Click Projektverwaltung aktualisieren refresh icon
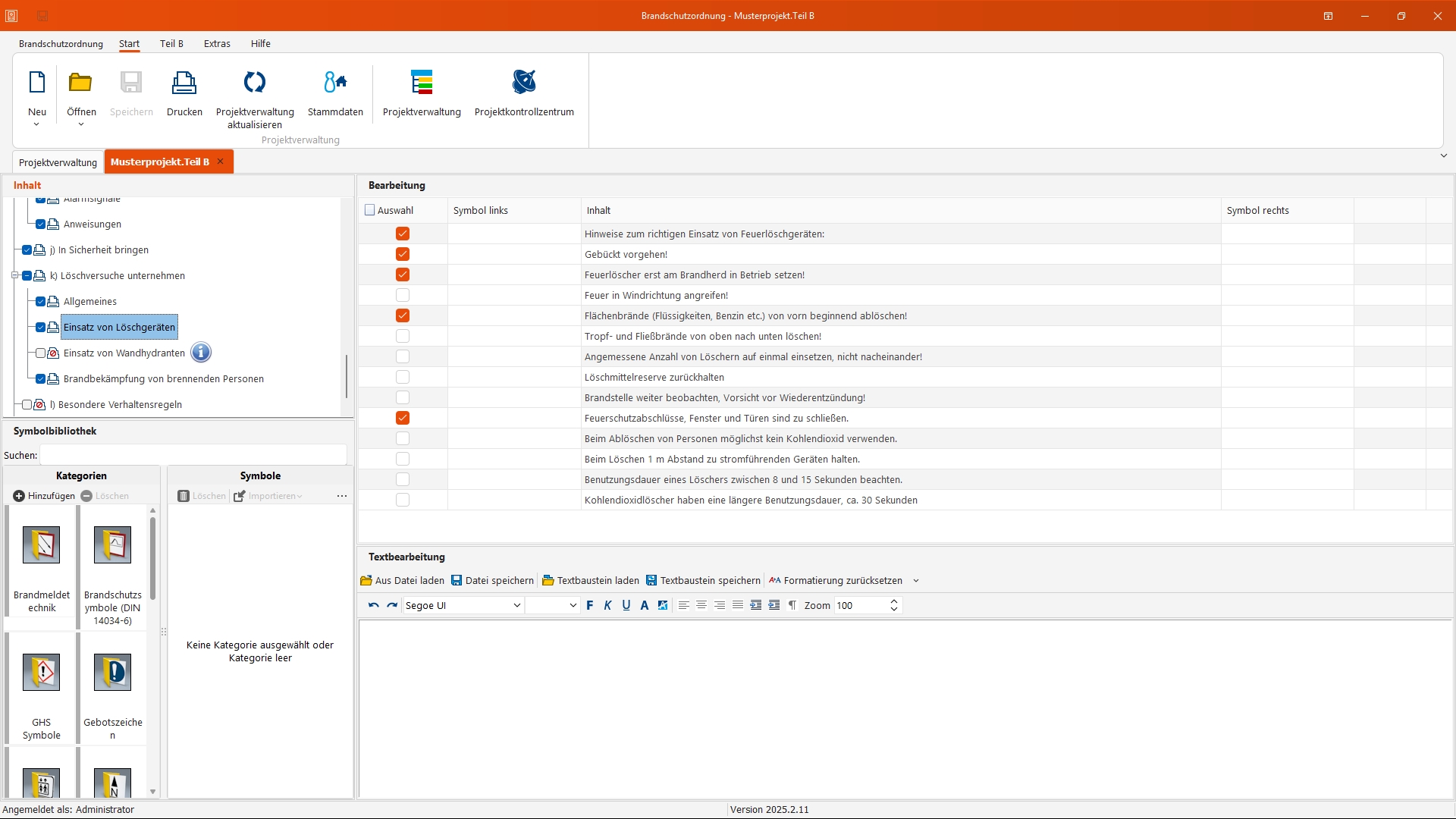This screenshot has width=1456, height=819. click(x=255, y=82)
